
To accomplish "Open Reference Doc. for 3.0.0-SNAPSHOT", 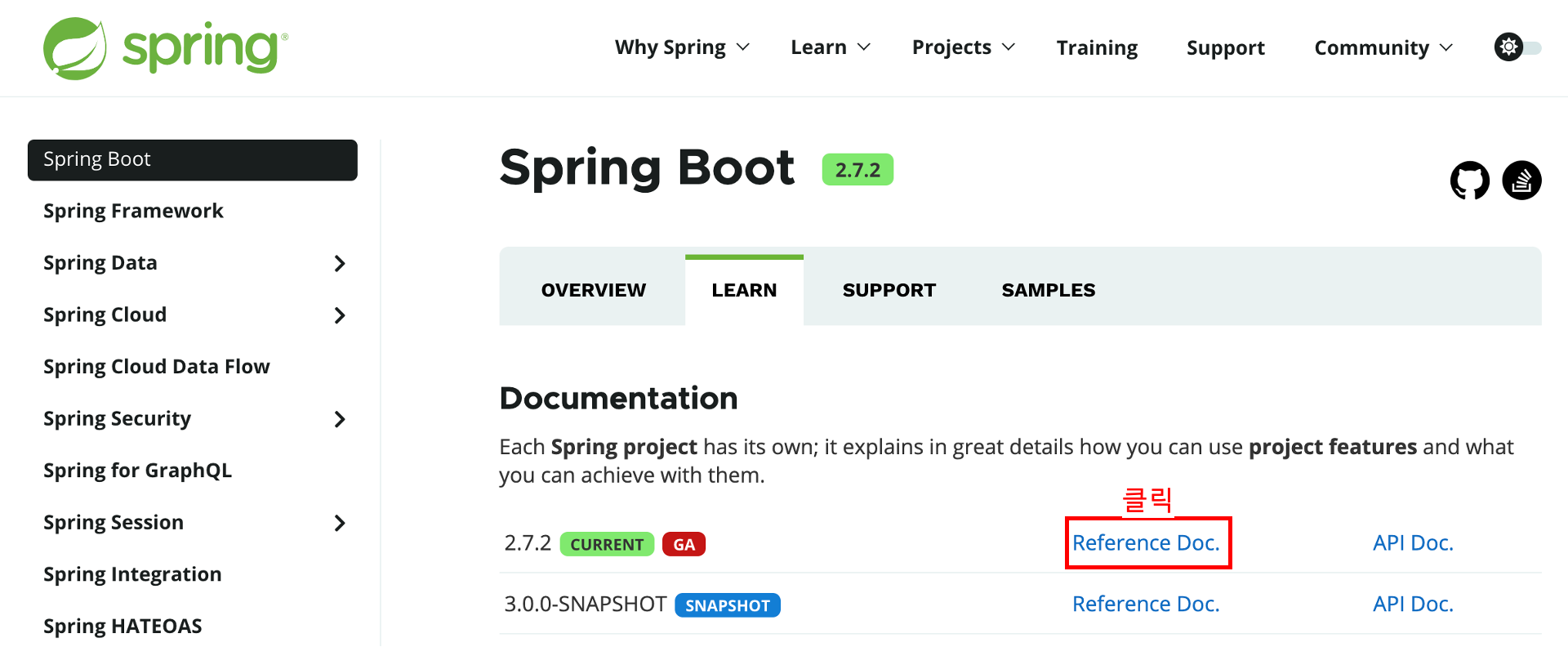I will [1146, 604].
